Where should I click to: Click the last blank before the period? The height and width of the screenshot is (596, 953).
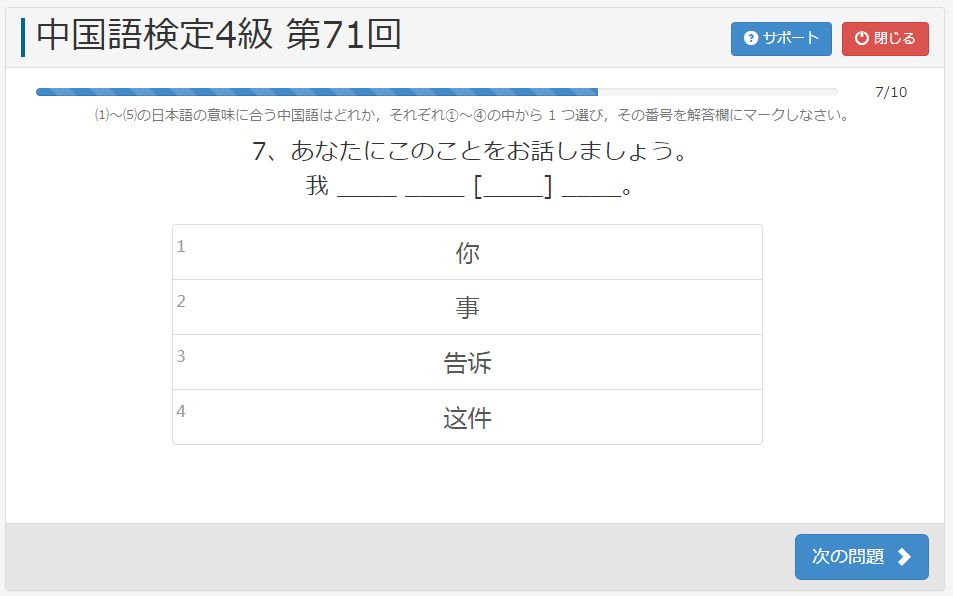click(591, 187)
